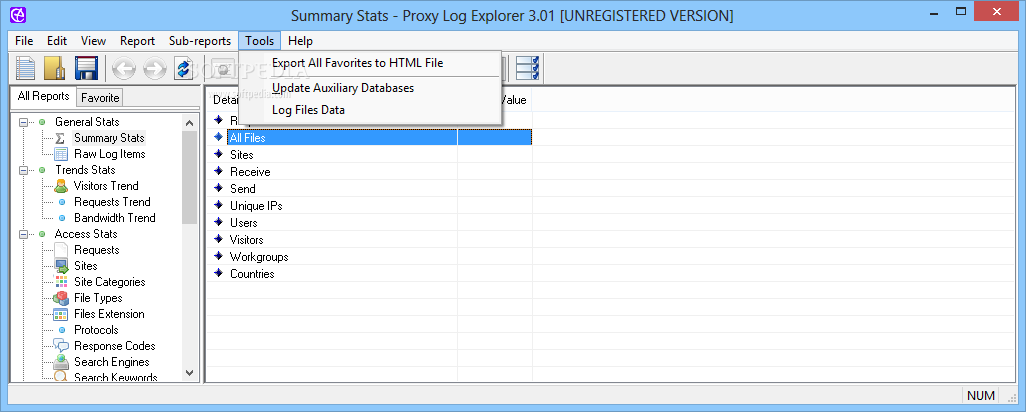Screen dimensions: 1026x412
Task: Collapse the Trends Stats tree node
Action: point(24,170)
